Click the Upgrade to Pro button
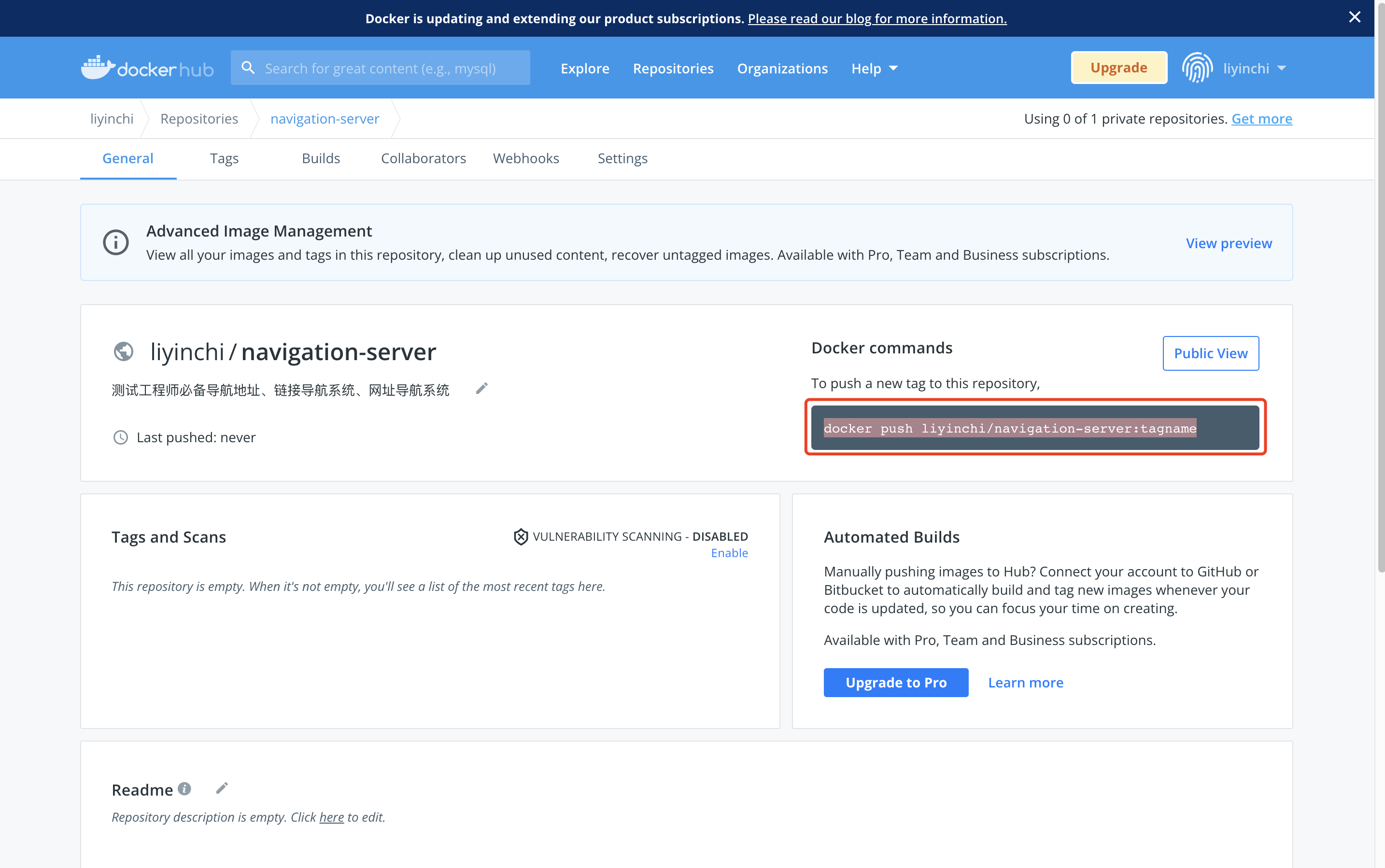The image size is (1385, 868). click(896, 683)
